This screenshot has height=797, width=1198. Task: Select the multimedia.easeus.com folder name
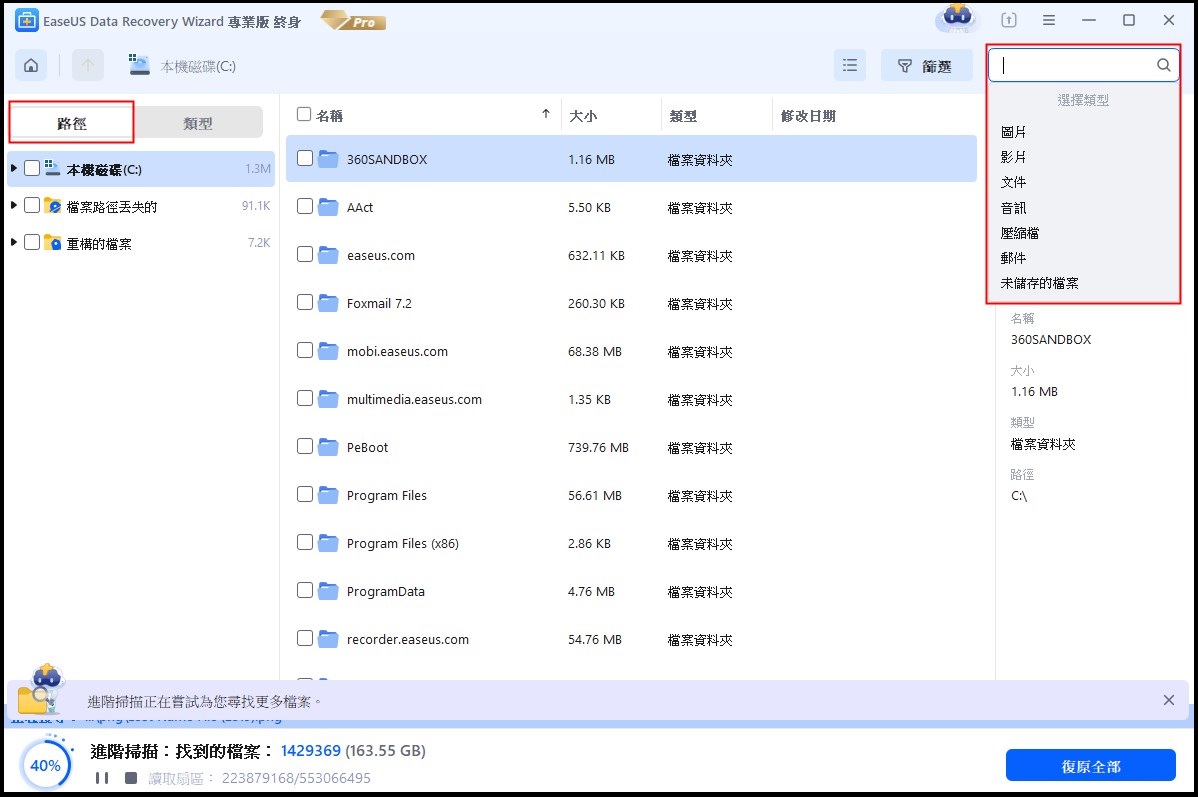click(414, 400)
